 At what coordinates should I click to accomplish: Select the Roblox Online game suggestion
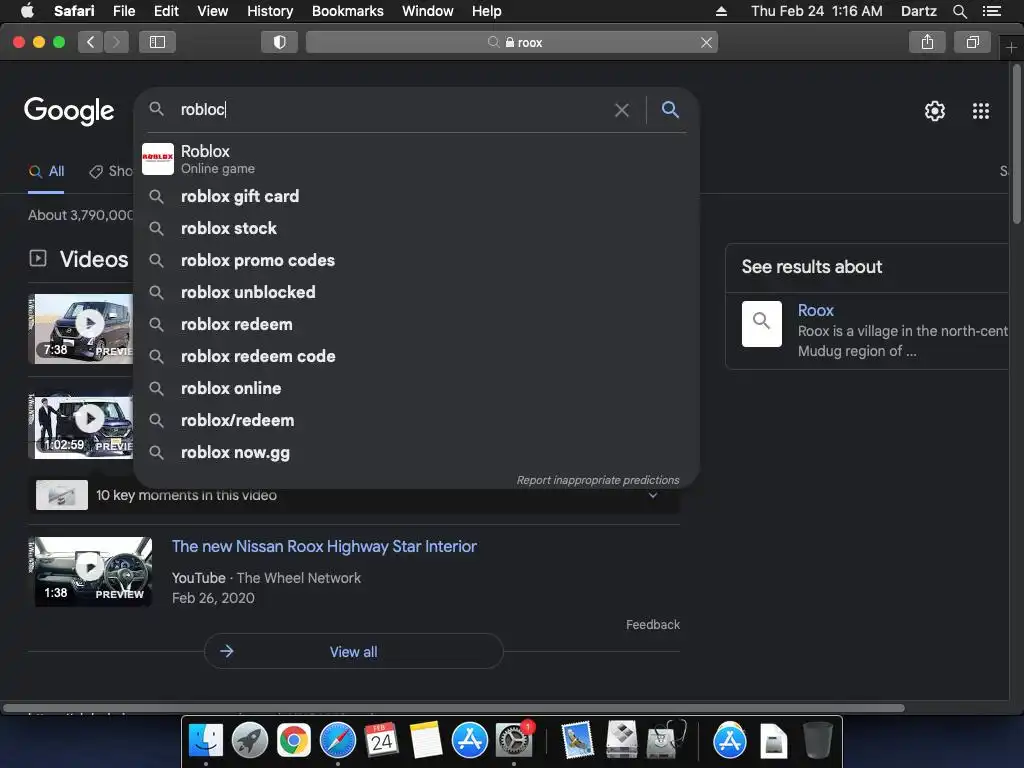pyautogui.click(x=416, y=159)
